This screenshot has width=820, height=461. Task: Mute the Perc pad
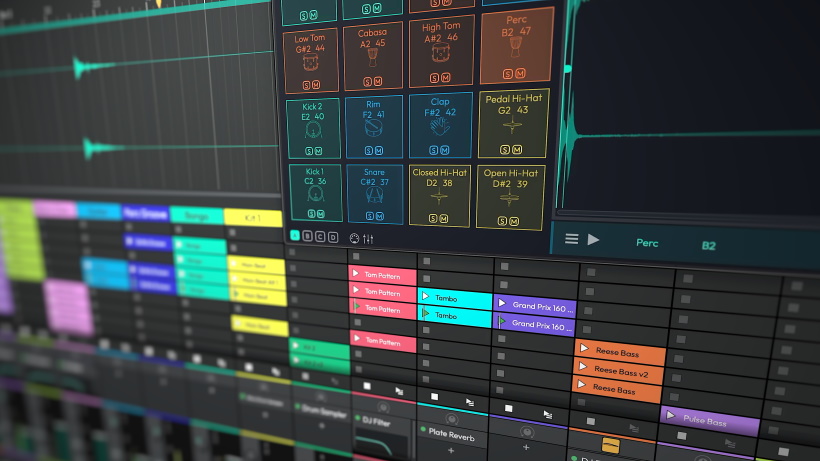pos(520,73)
